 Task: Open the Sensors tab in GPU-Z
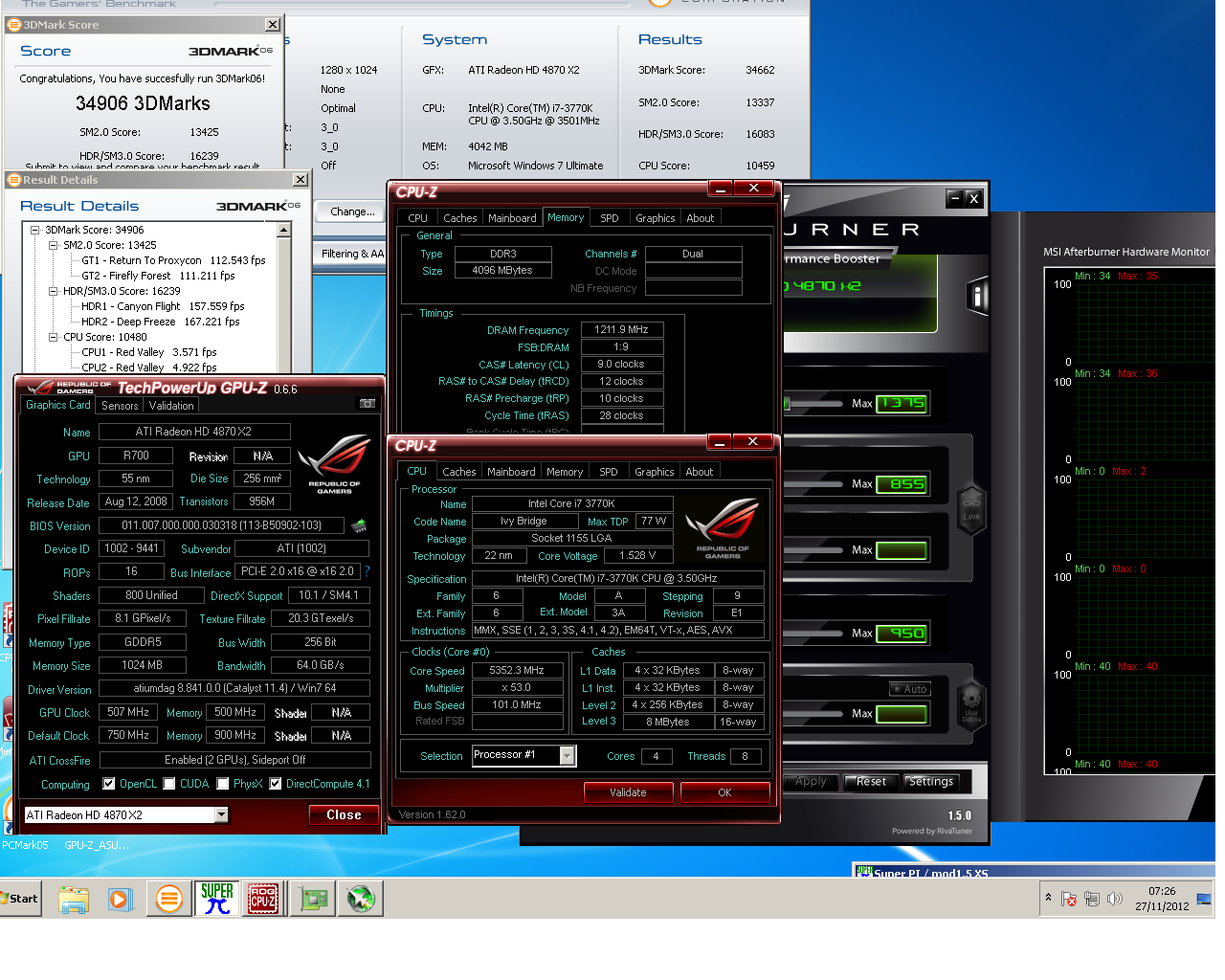click(x=120, y=406)
